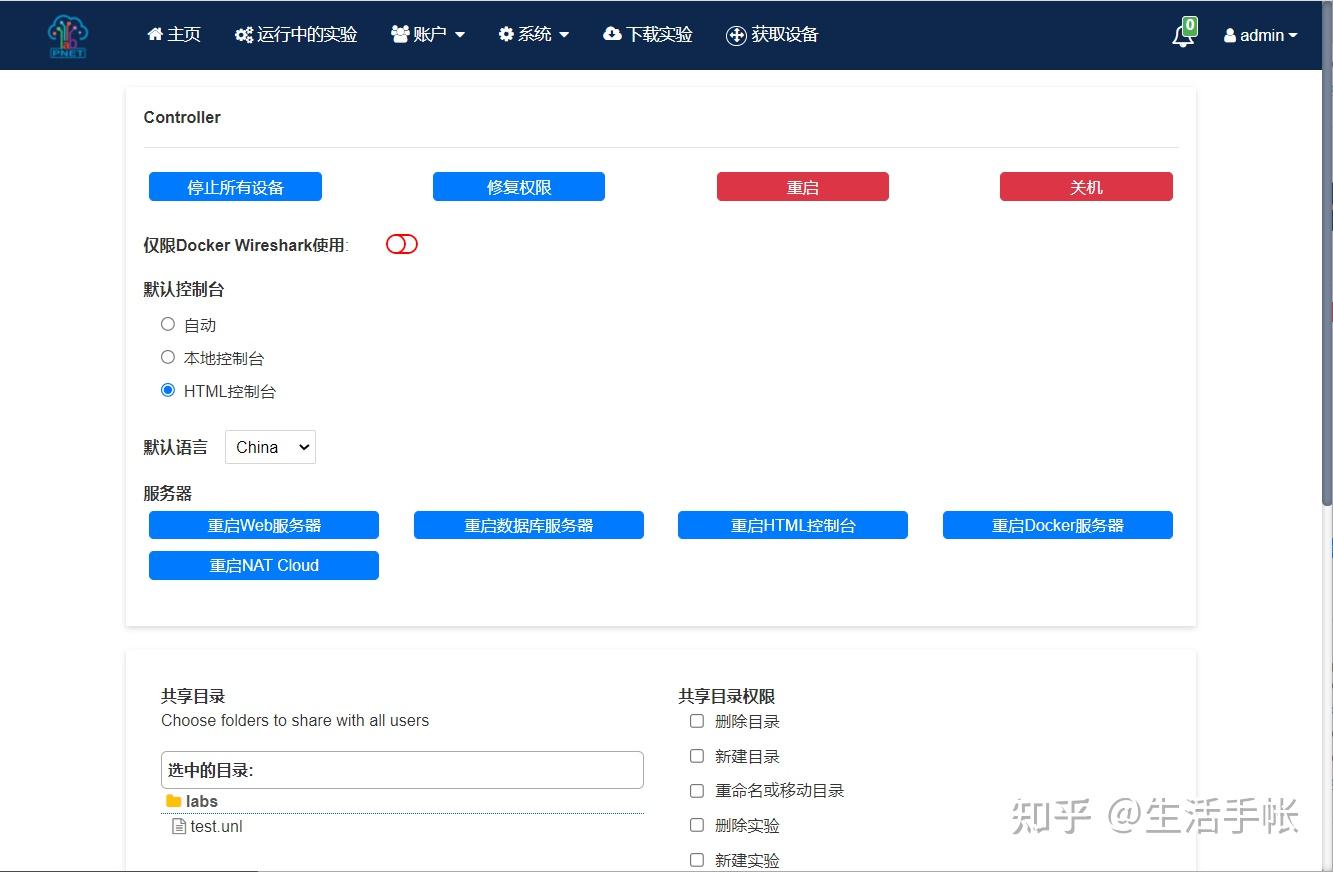Select the 自动 radio option under 默认控制台
The image size is (1333, 872).
(168, 323)
